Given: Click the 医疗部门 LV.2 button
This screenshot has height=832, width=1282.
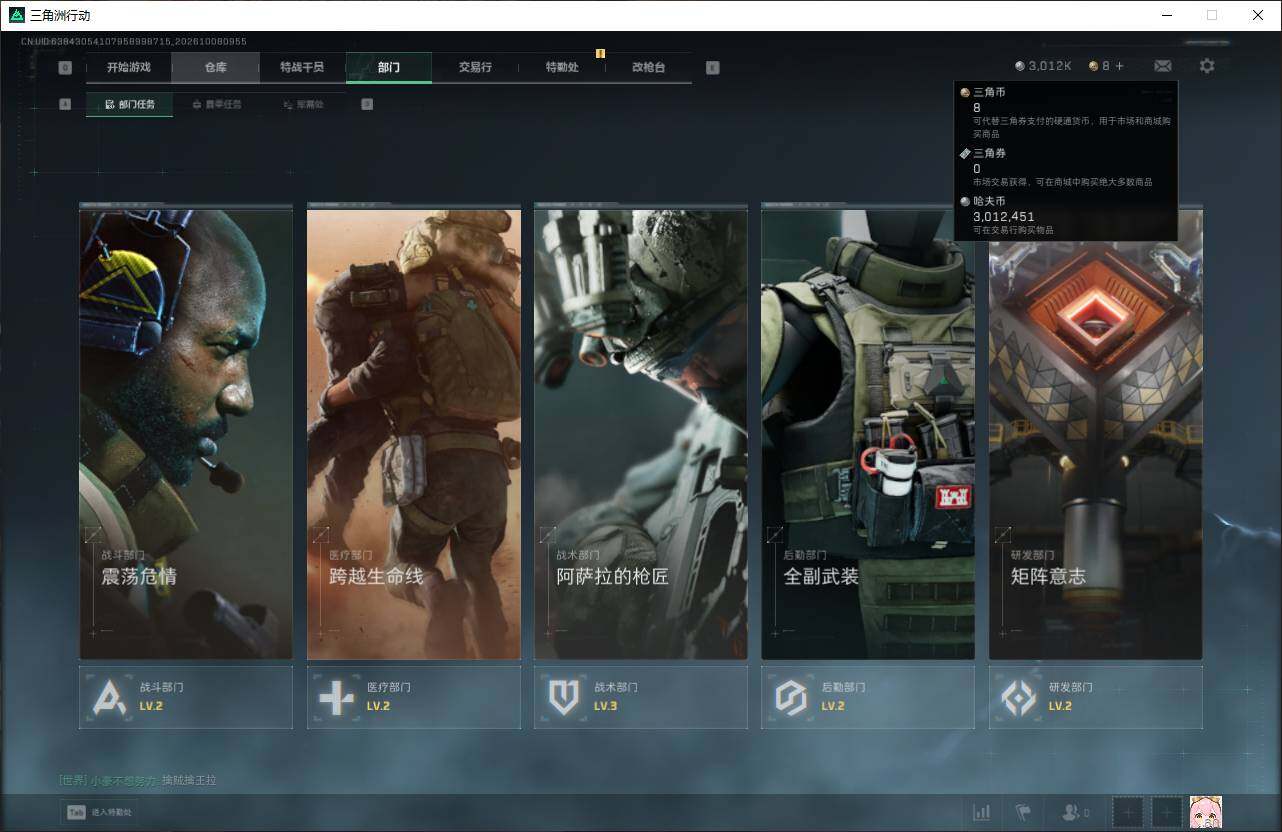Looking at the screenshot, I should click(414, 697).
